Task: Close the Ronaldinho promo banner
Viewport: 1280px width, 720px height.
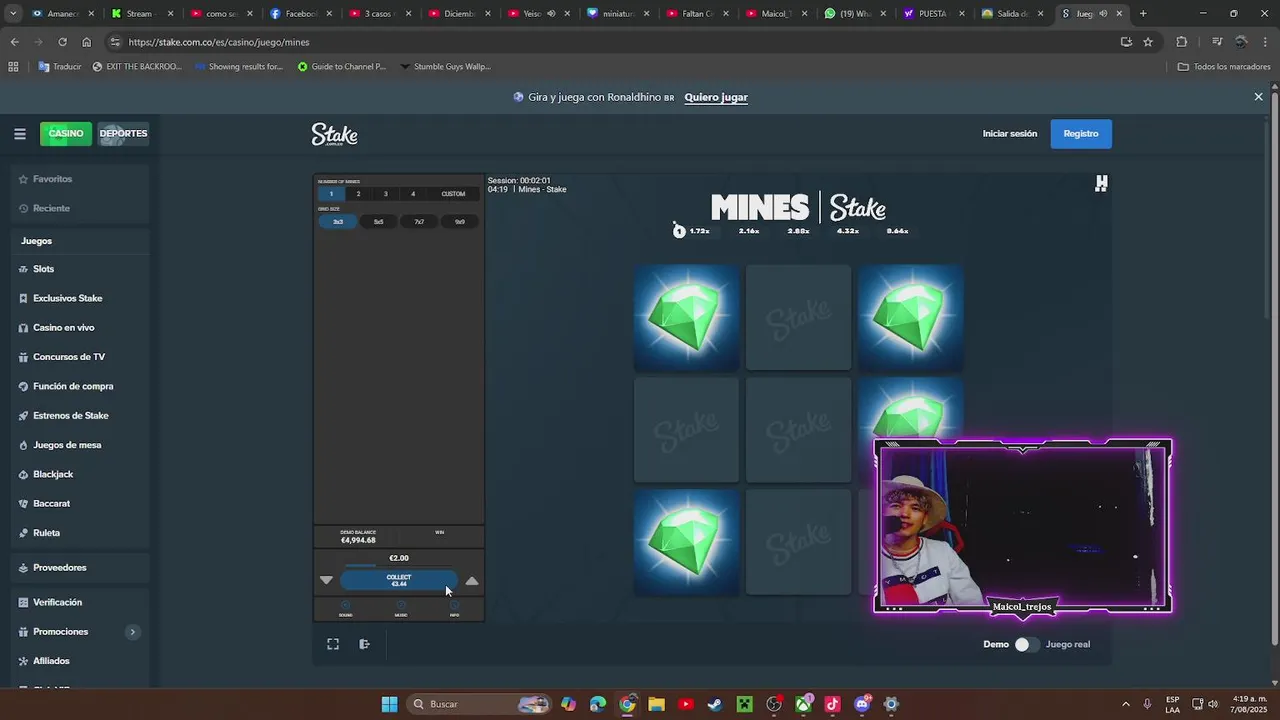Action: point(1258,97)
